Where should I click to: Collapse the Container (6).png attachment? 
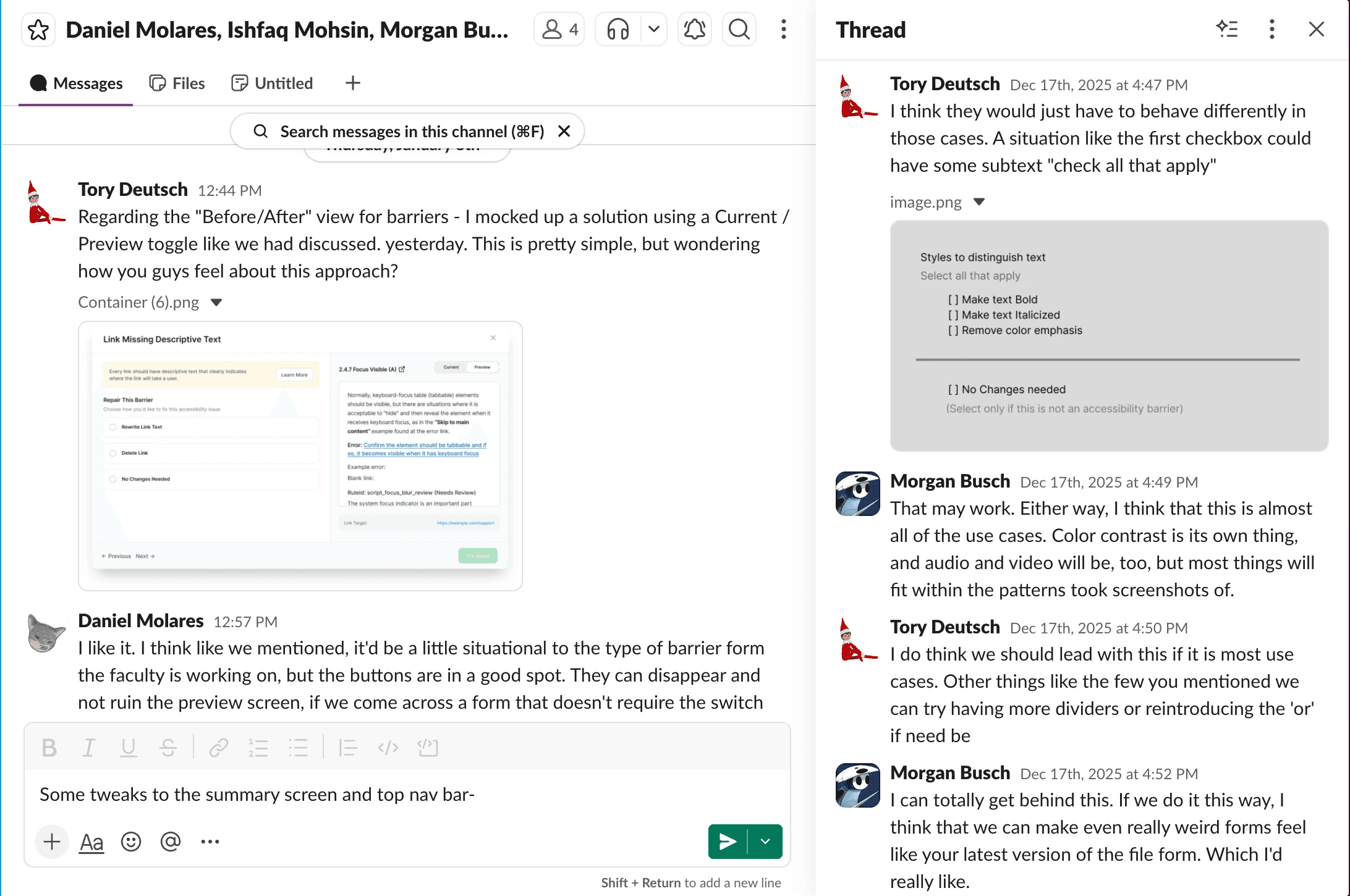[x=216, y=302]
